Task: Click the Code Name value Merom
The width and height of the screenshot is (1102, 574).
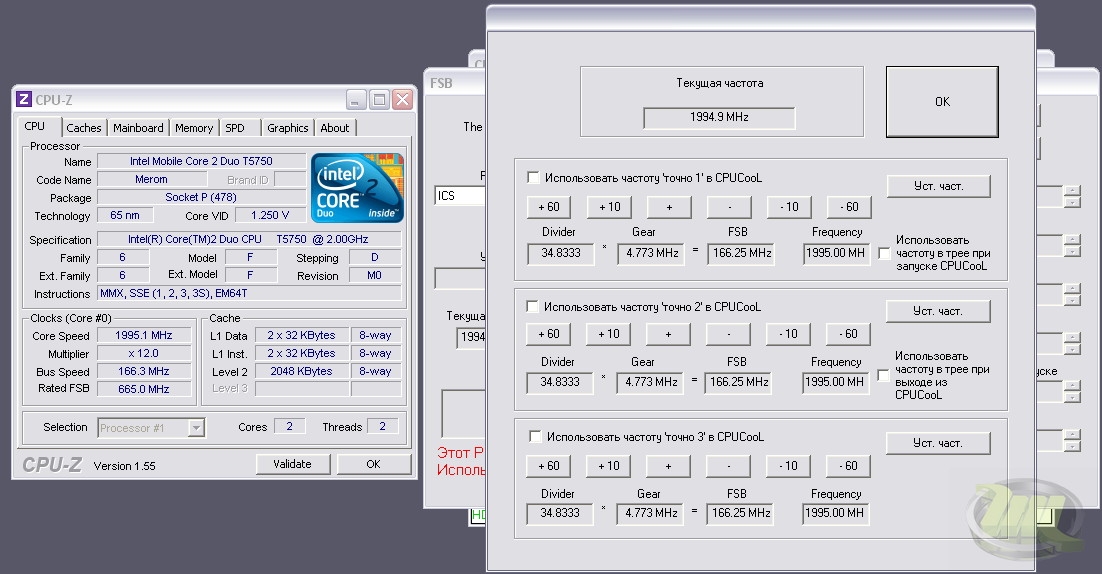Action: coord(151,179)
